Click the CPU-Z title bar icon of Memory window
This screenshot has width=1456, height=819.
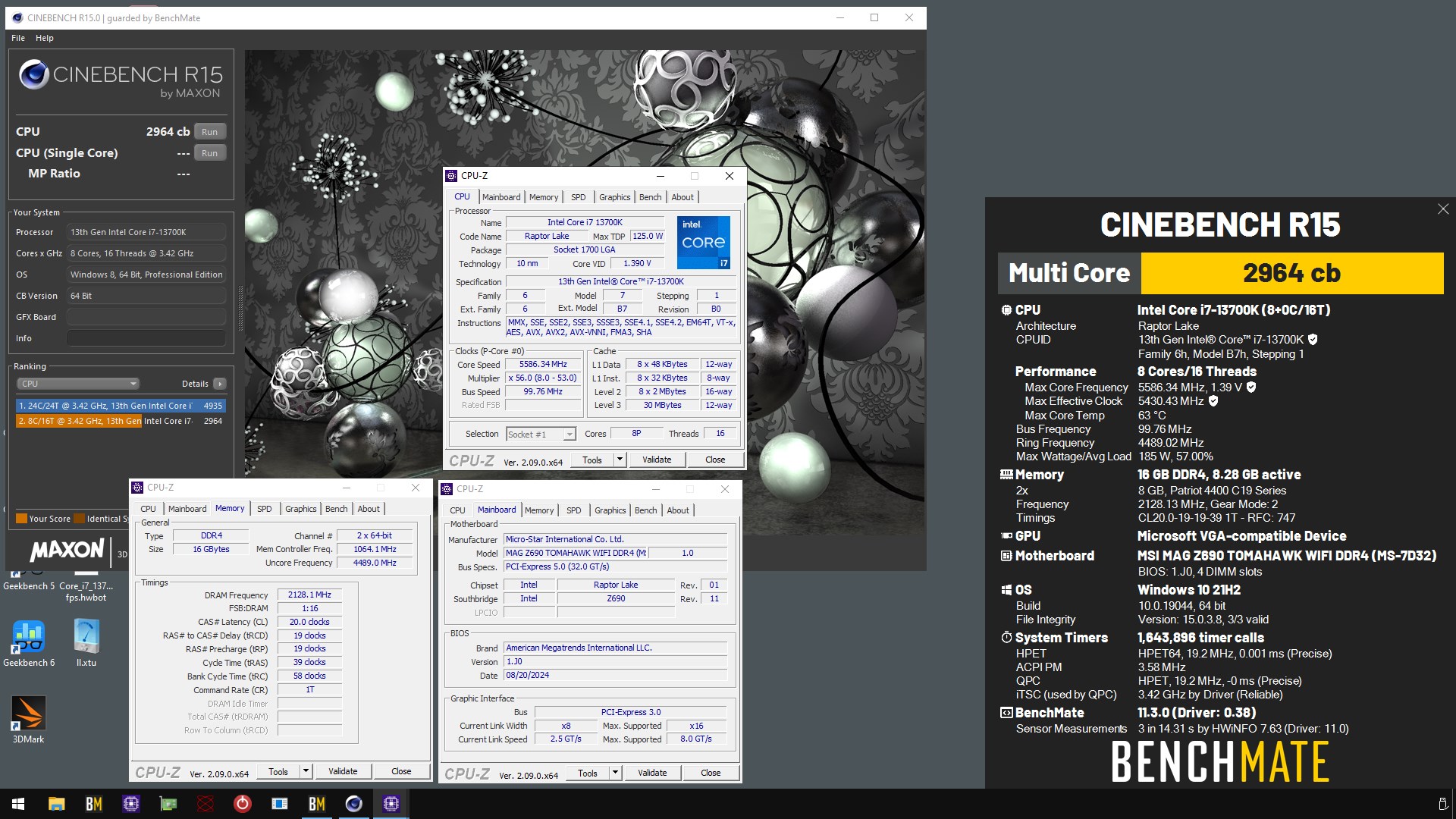pos(137,488)
